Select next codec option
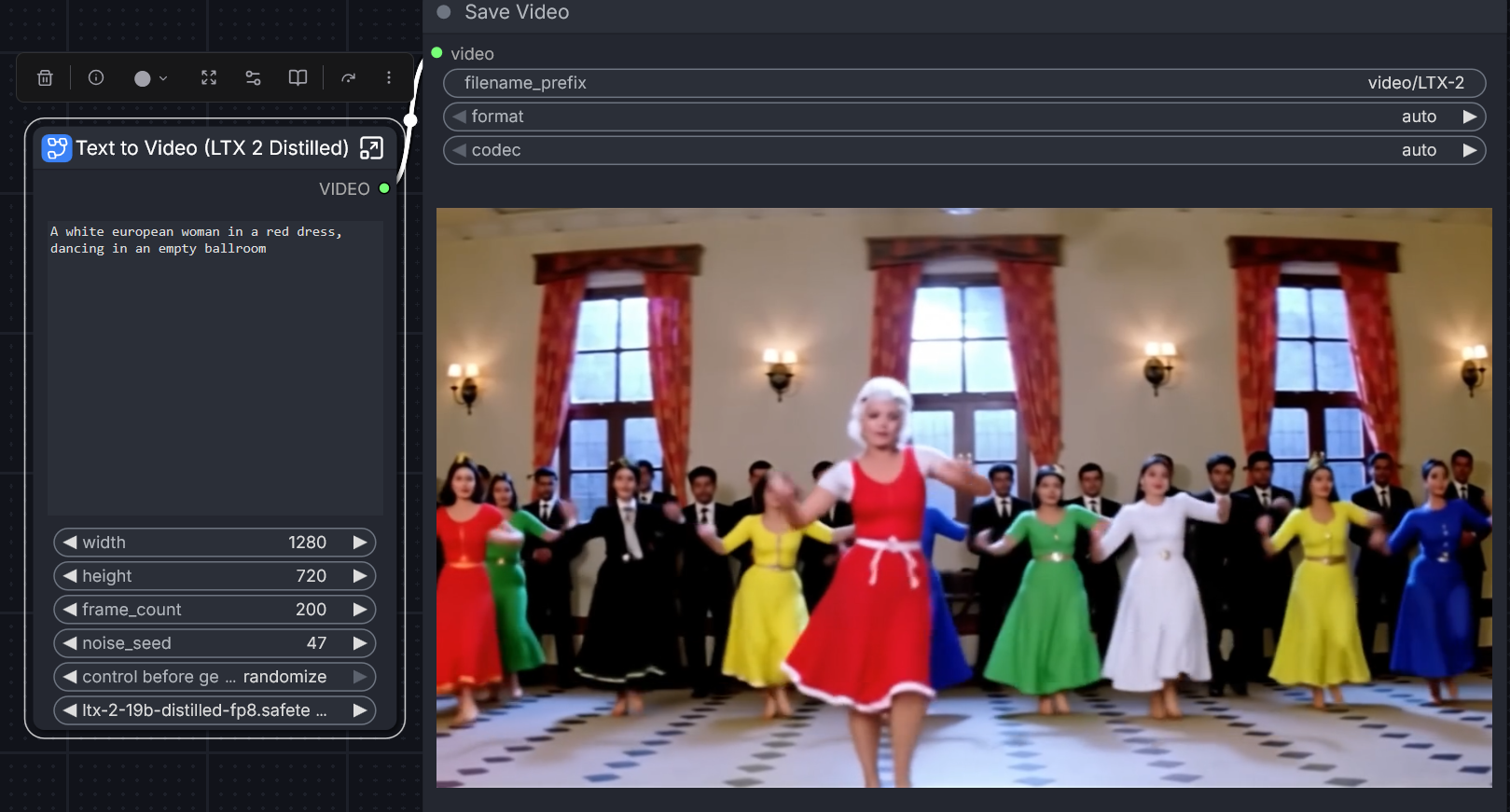1510x812 pixels. point(1470,150)
